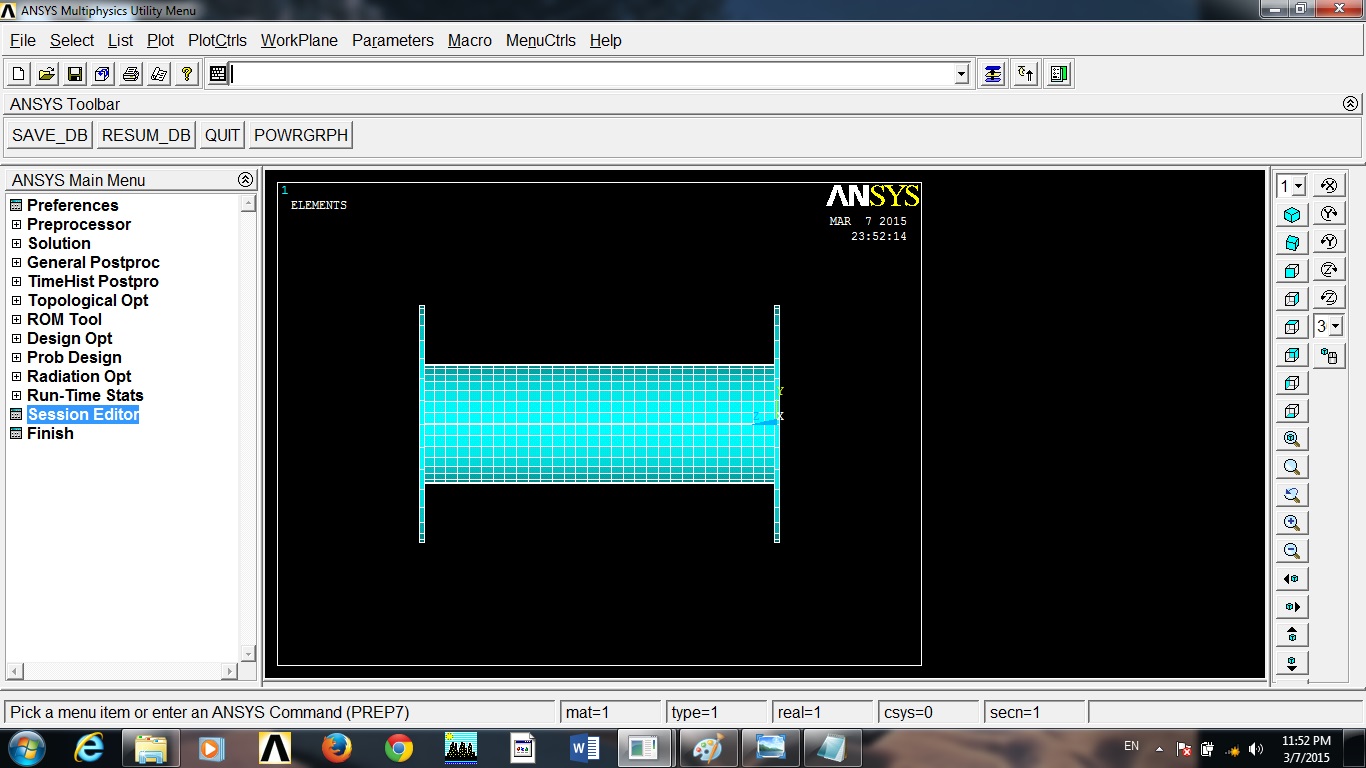Select Session Editor in Main Menu
Viewport: 1366px width, 768px height.
83,415
